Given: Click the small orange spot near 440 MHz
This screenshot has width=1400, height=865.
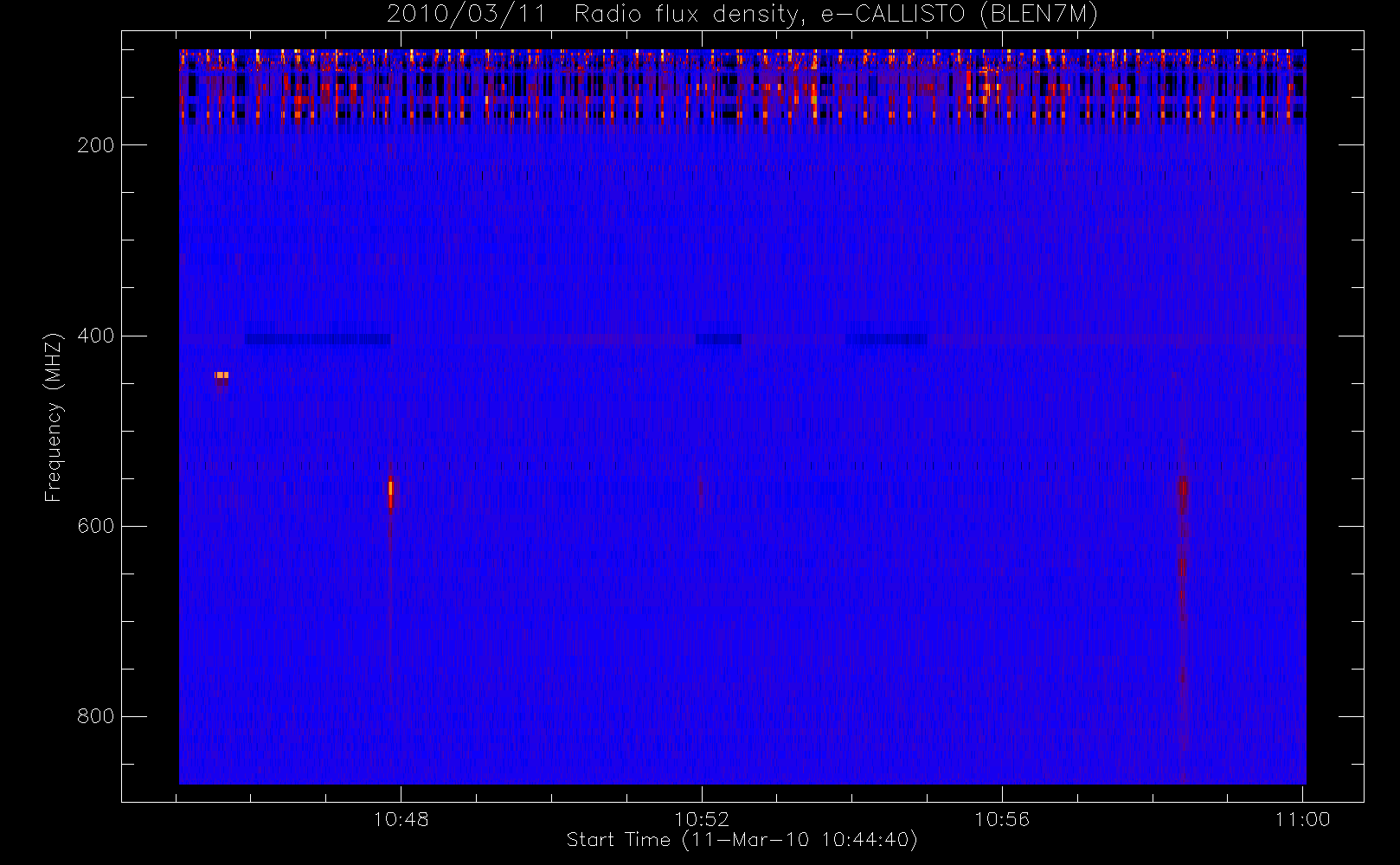Looking at the screenshot, I should tap(222, 375).
